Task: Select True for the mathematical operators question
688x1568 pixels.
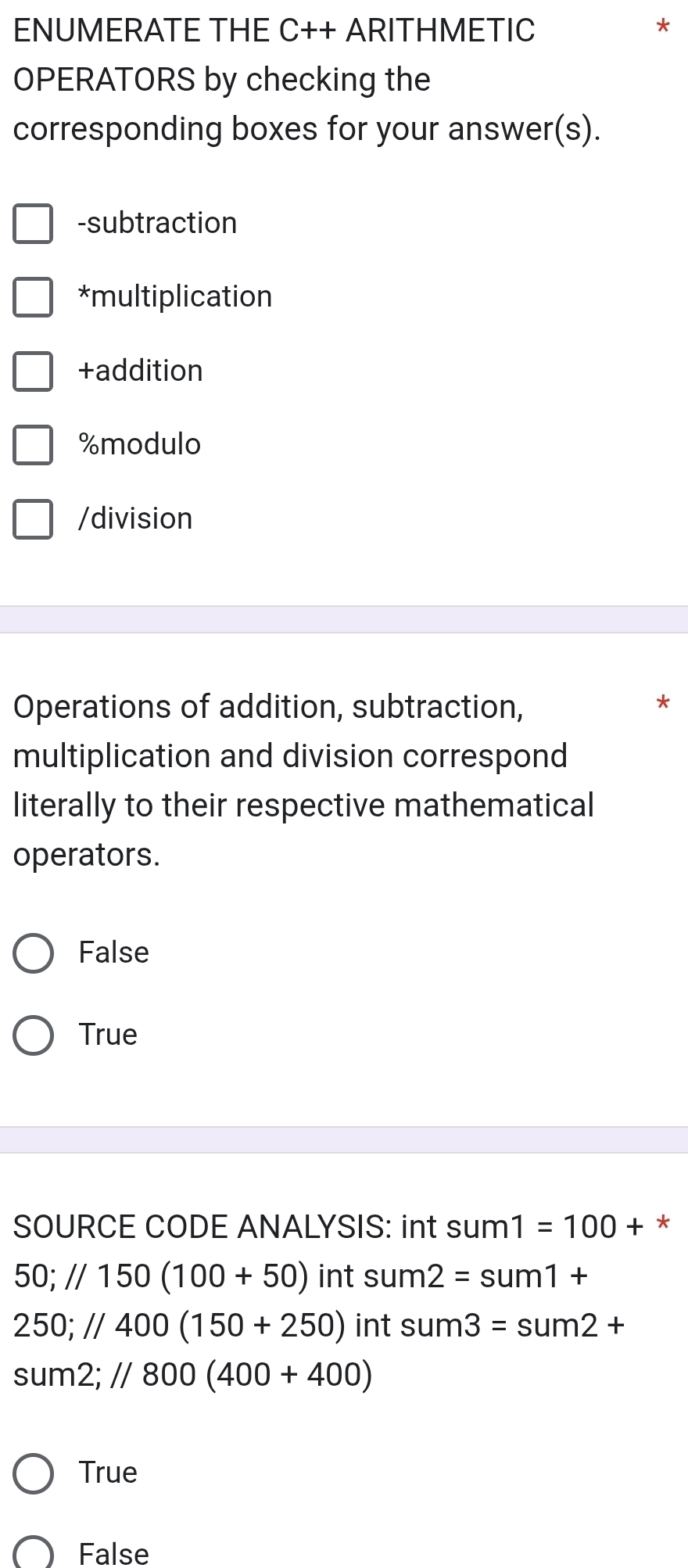Action: (34, 1035)
